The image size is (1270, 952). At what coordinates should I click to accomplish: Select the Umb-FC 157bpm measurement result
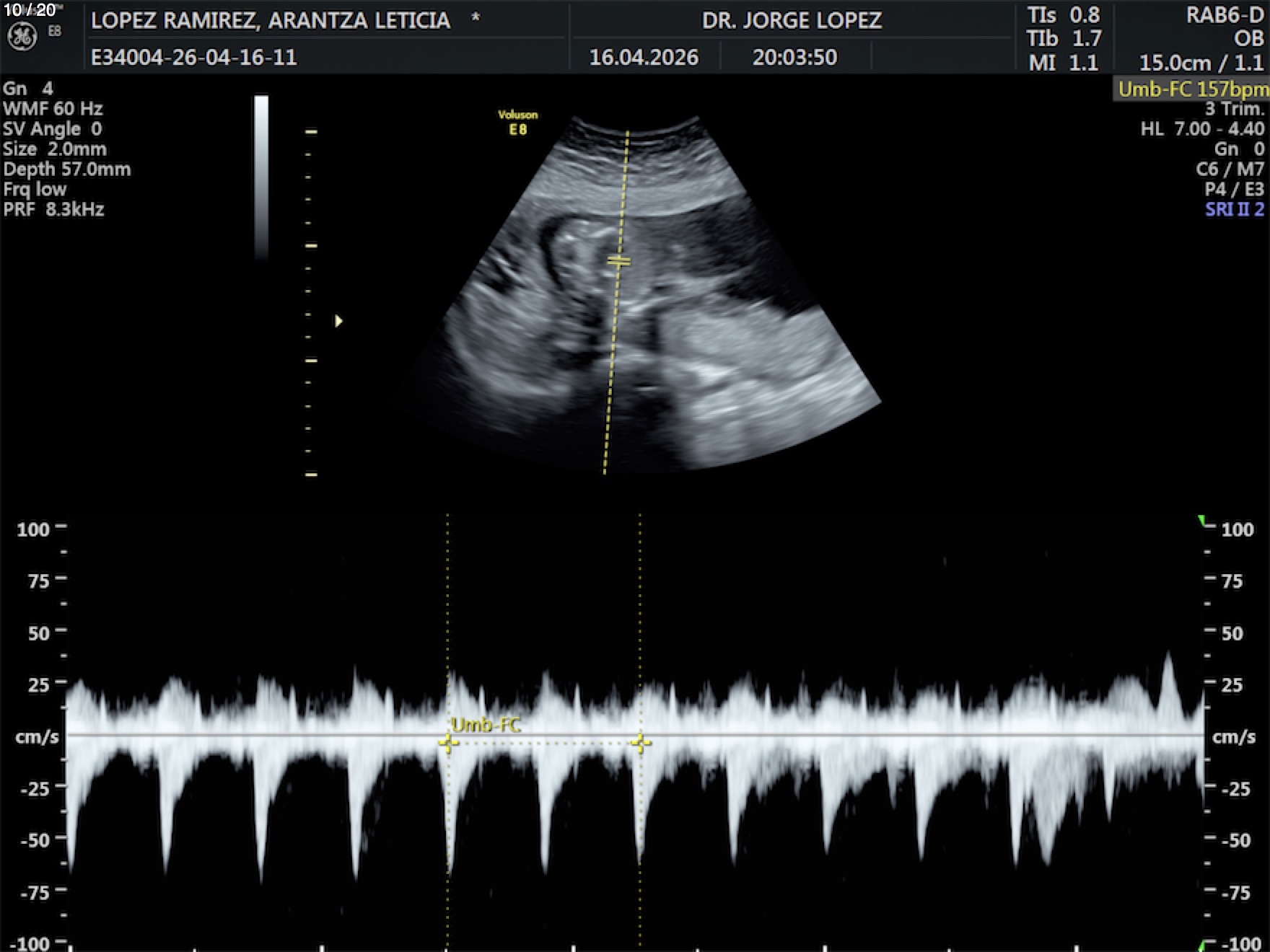1192,89
